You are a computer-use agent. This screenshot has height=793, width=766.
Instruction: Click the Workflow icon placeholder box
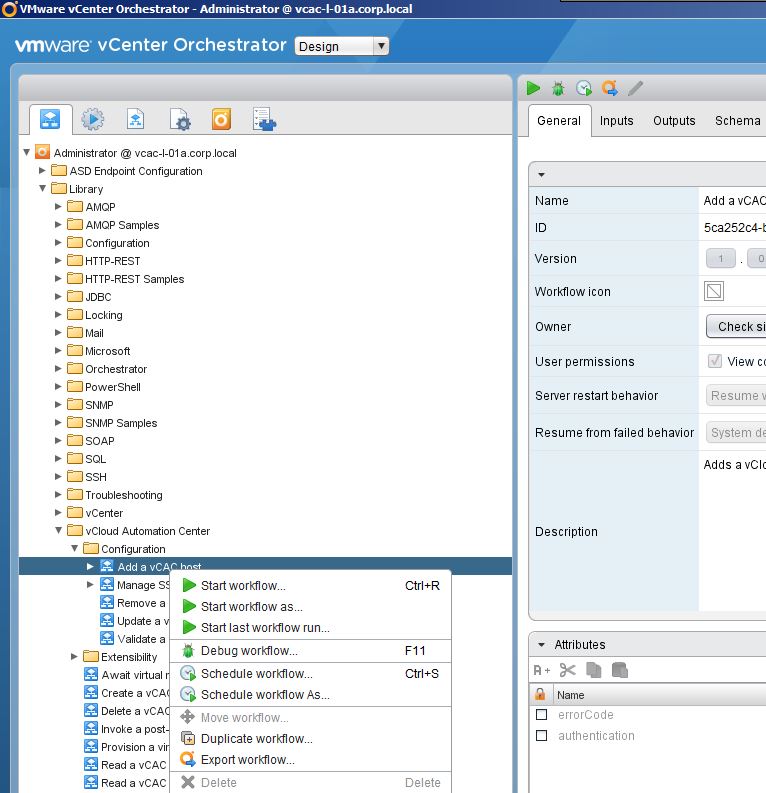(x=714, y=291)
